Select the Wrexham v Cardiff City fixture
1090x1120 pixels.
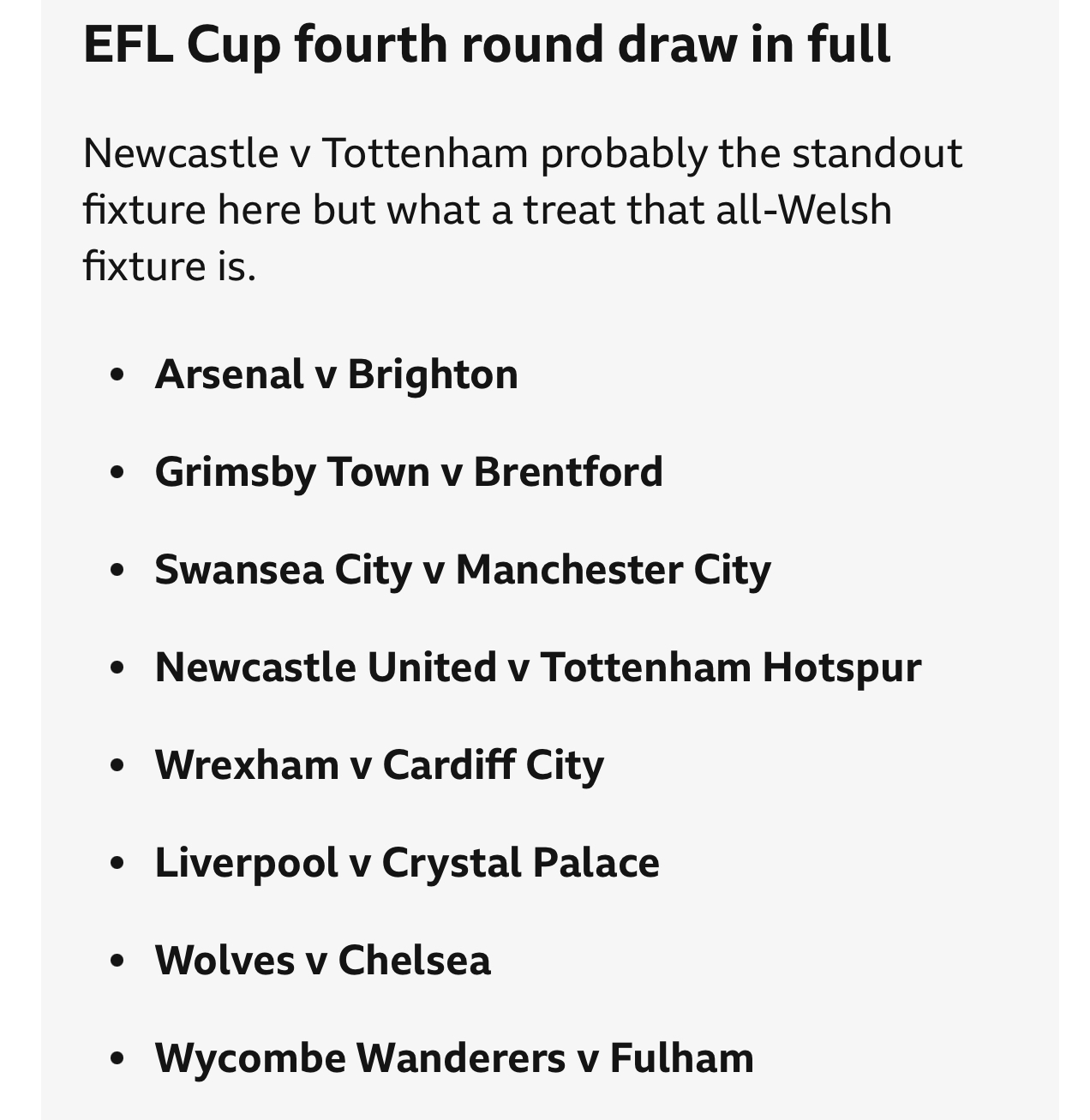pyautogui.click(x=380, y=765)
